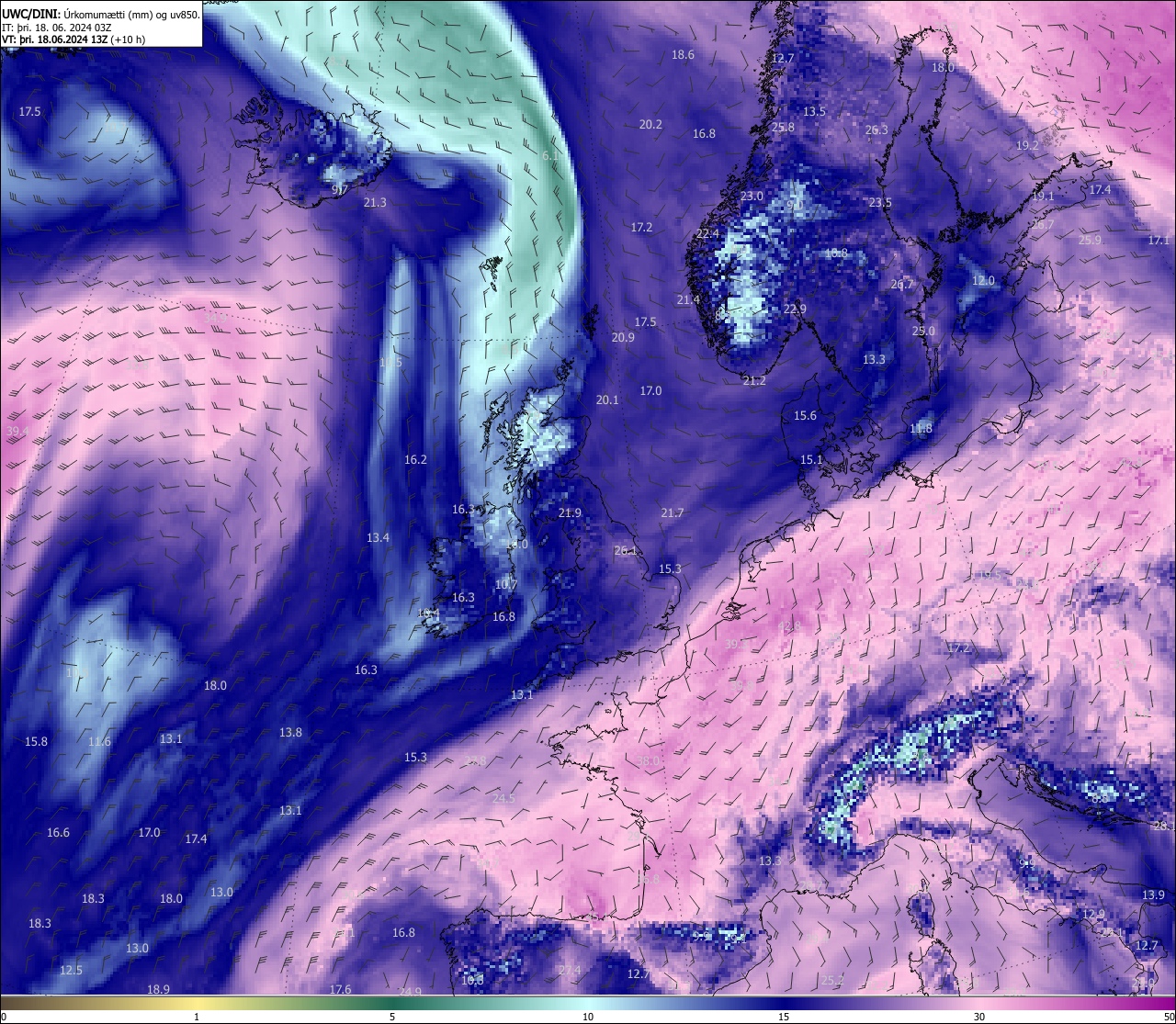The height and width of the screenshot is (1024, 1176).
Task: Select the 25.0 value on Swedish east coast
Action: (923, 332)
